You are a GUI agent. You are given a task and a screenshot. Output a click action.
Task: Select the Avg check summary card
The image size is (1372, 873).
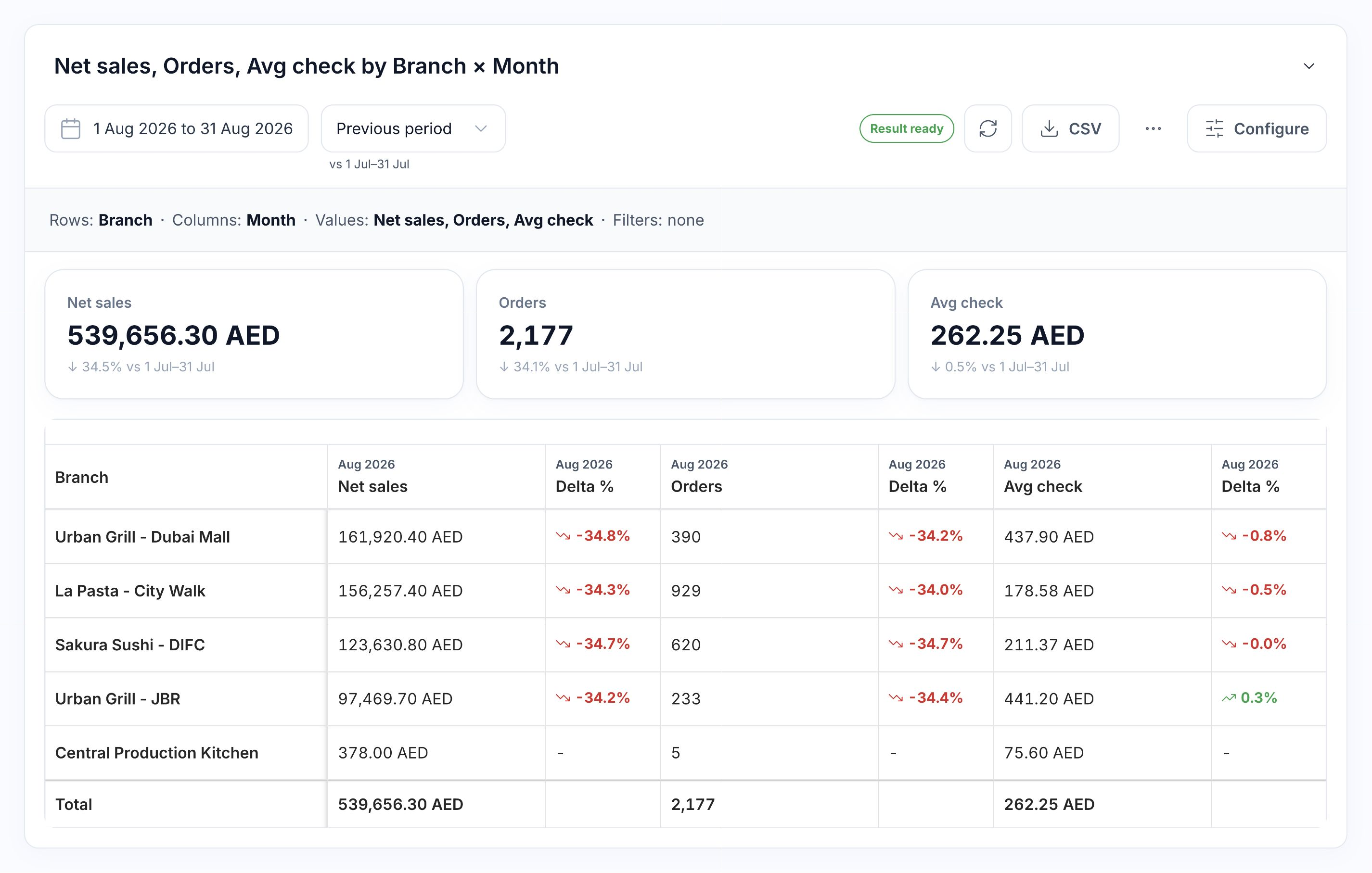tap(1117, 334)
